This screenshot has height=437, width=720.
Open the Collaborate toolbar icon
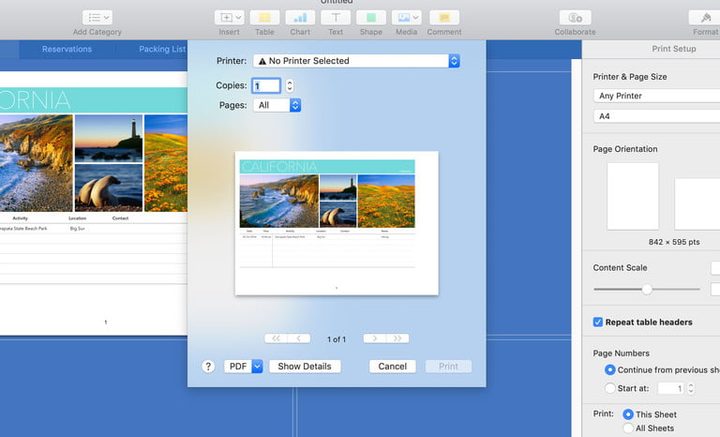pos(575,18)
